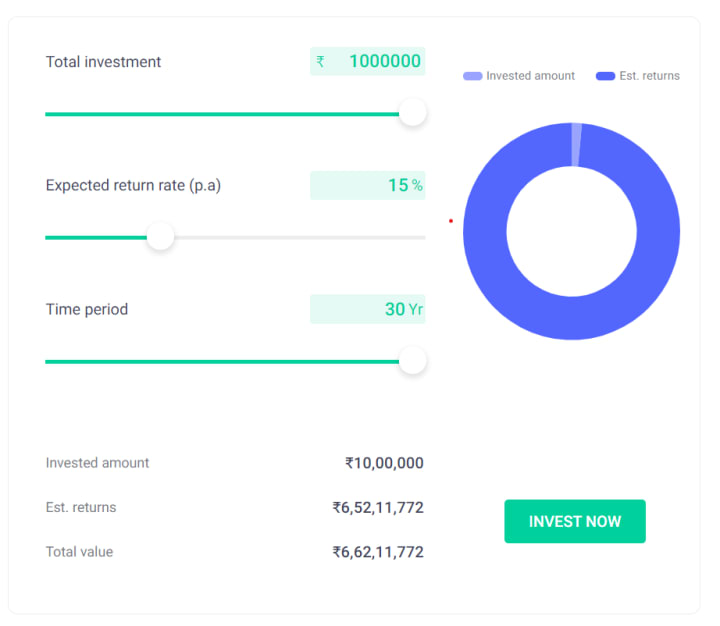The height and width of the screenshot is (626, 720).
Task: Toggle the Est. returns legend label
Action: [649, 76]
